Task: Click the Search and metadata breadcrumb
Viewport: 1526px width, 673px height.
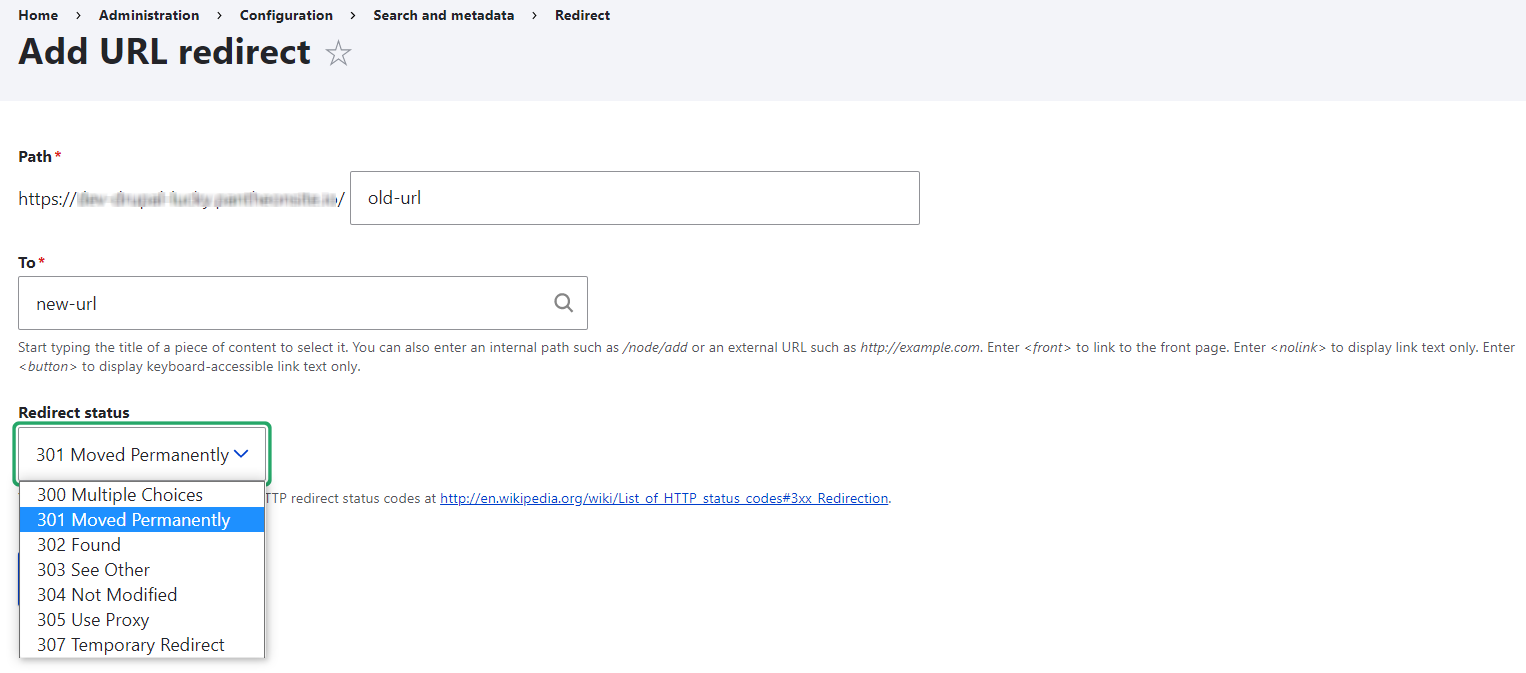Action: [444, 15]
